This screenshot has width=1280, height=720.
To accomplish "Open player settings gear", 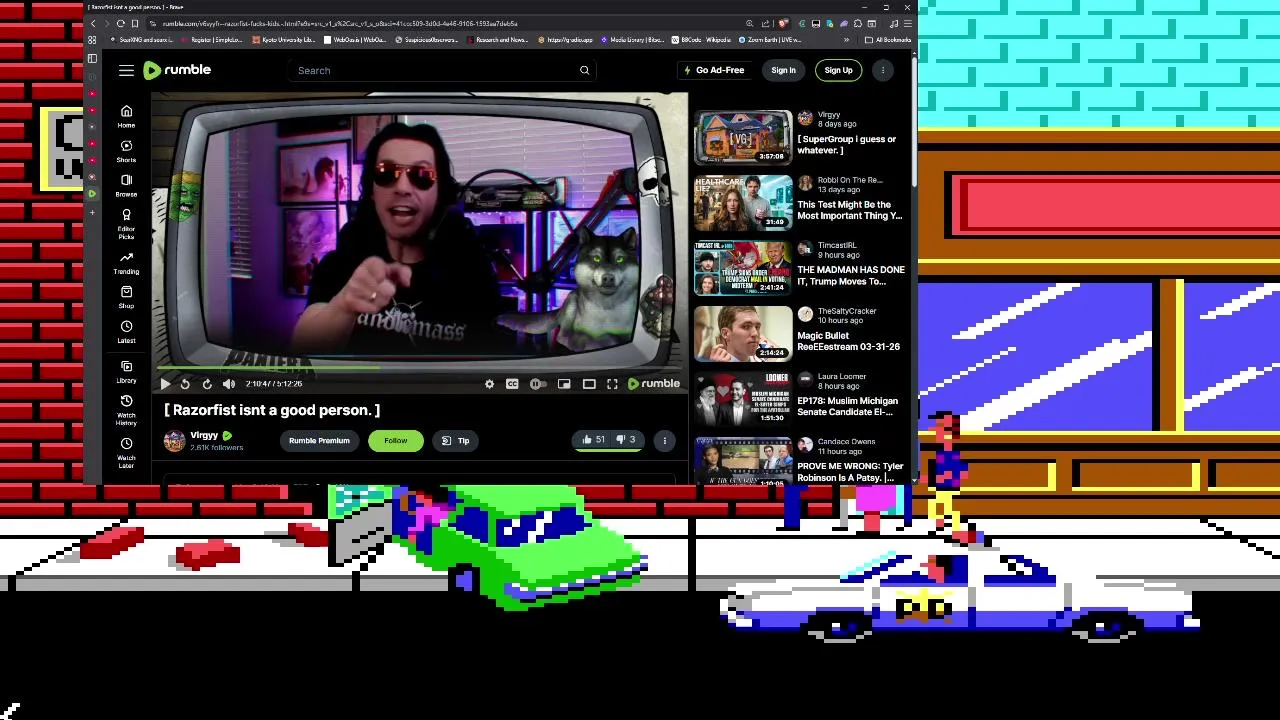I will point(489,384).
